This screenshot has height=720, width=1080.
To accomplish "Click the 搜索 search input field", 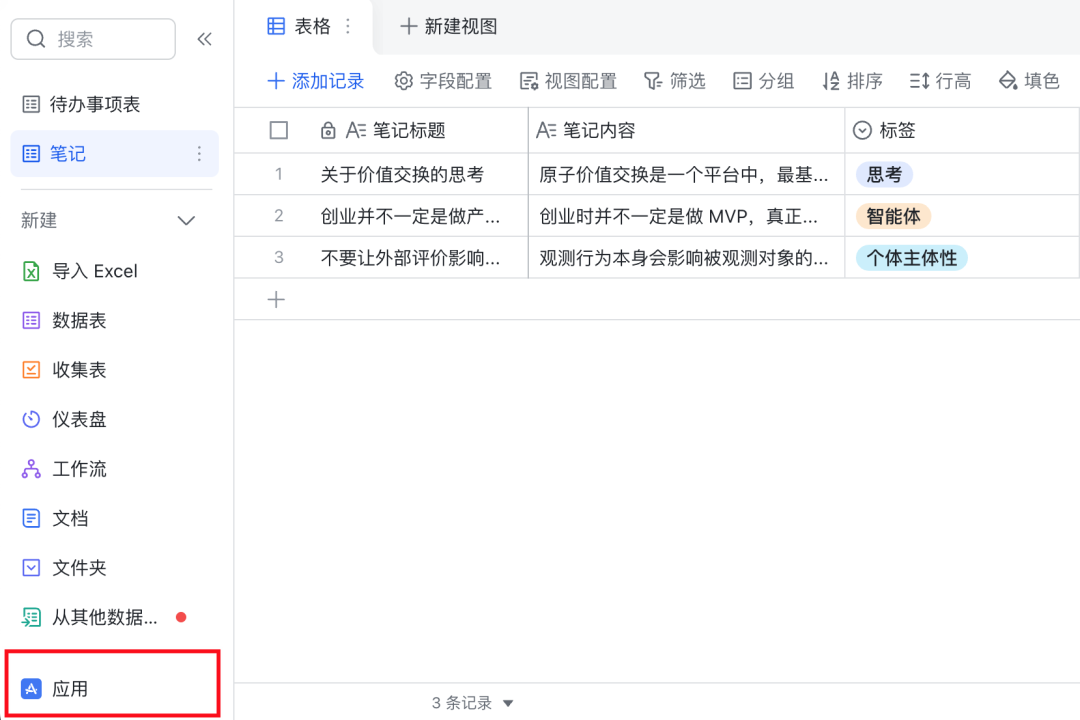I will coord(93,39).
